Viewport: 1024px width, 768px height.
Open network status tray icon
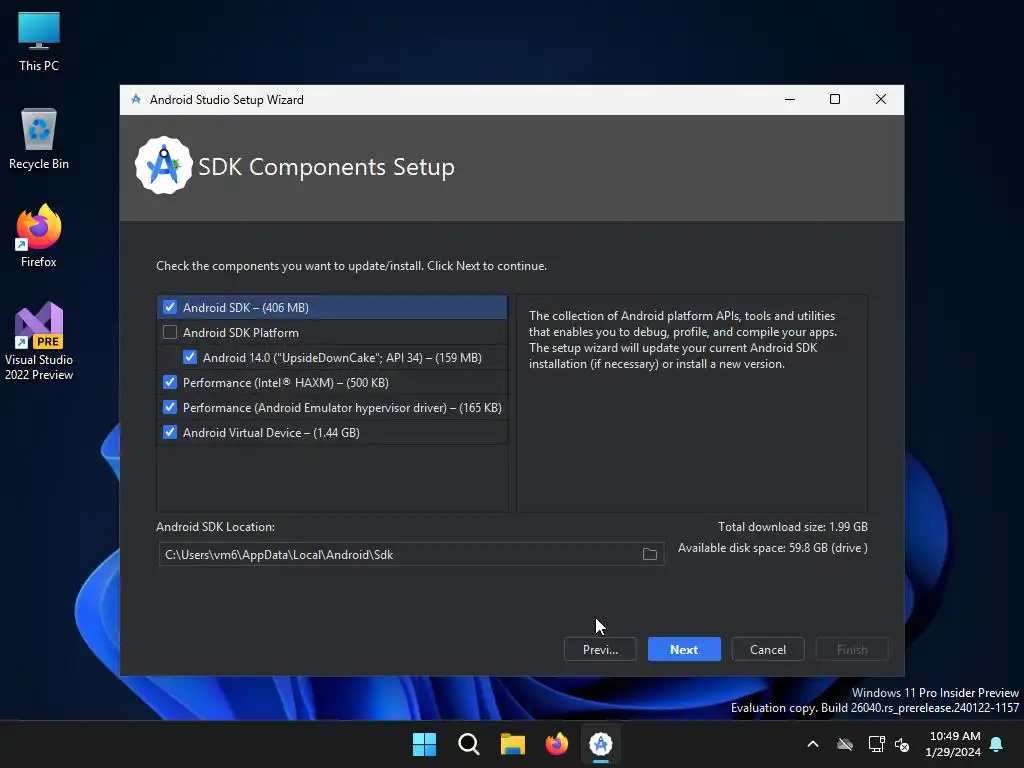(x=876, y=744)
